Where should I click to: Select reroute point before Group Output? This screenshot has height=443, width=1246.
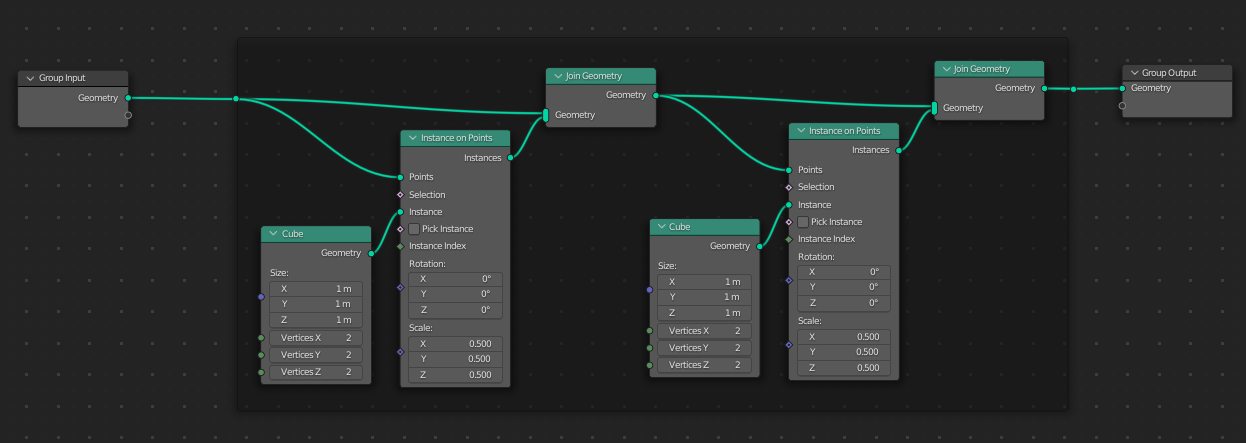(x=1073, y=89)
